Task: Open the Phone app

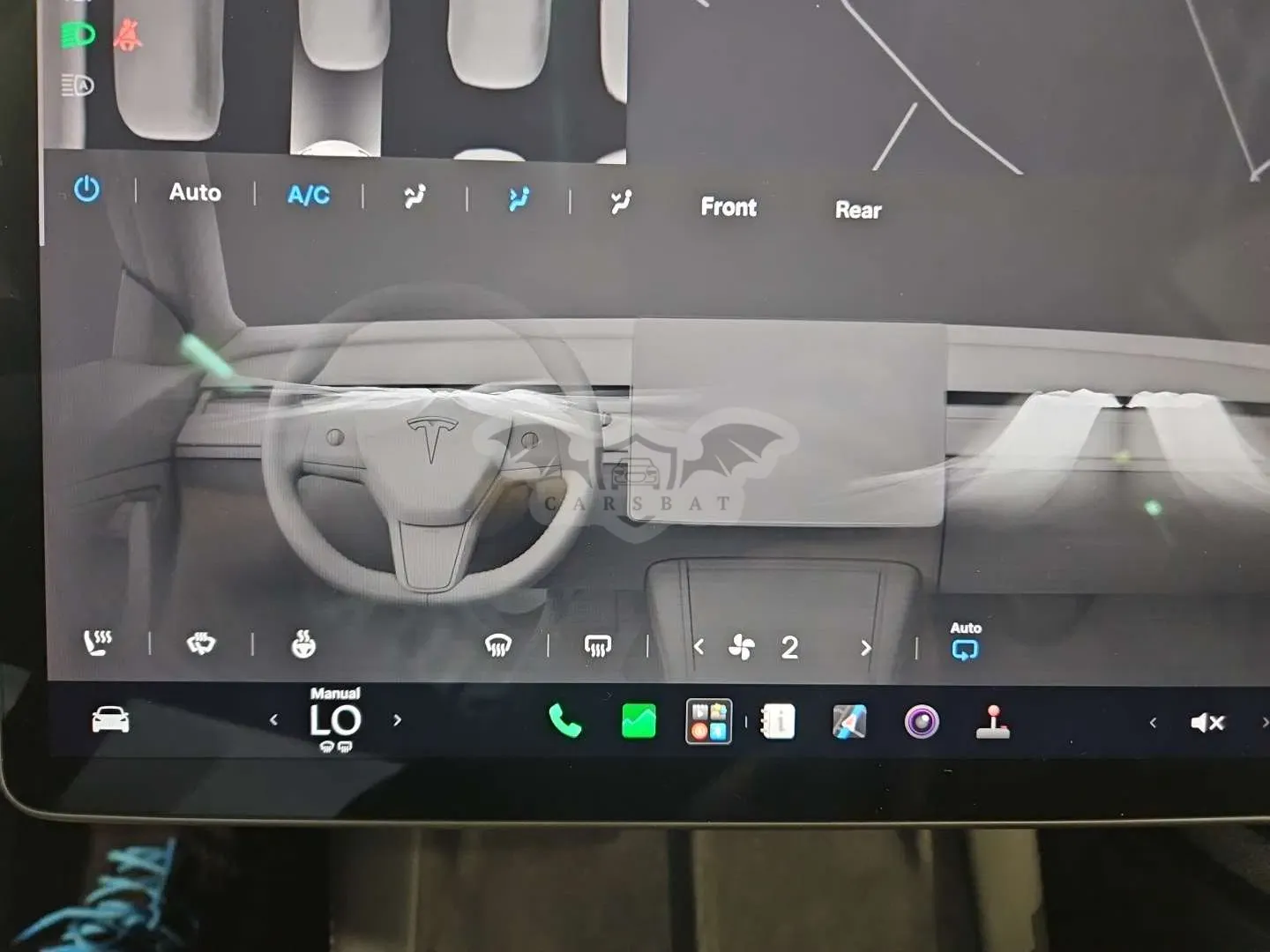Action: tap(564, 721)
